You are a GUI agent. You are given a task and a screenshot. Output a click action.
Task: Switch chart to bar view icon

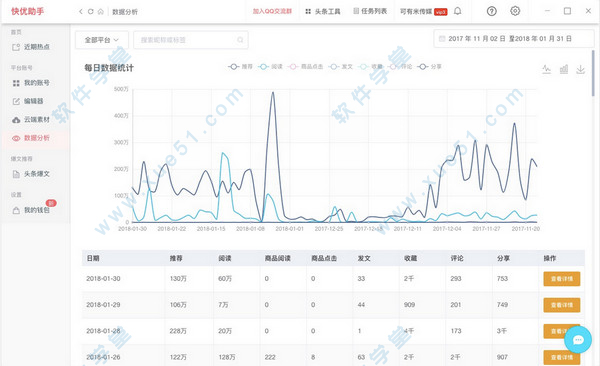[x=564, y=69]
